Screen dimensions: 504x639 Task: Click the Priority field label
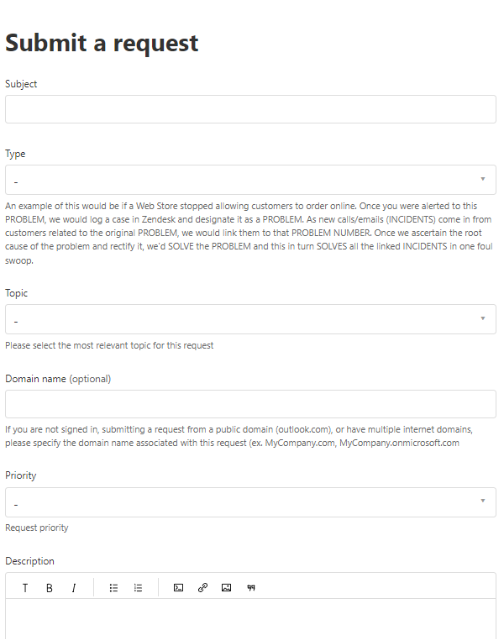[21, 476]
